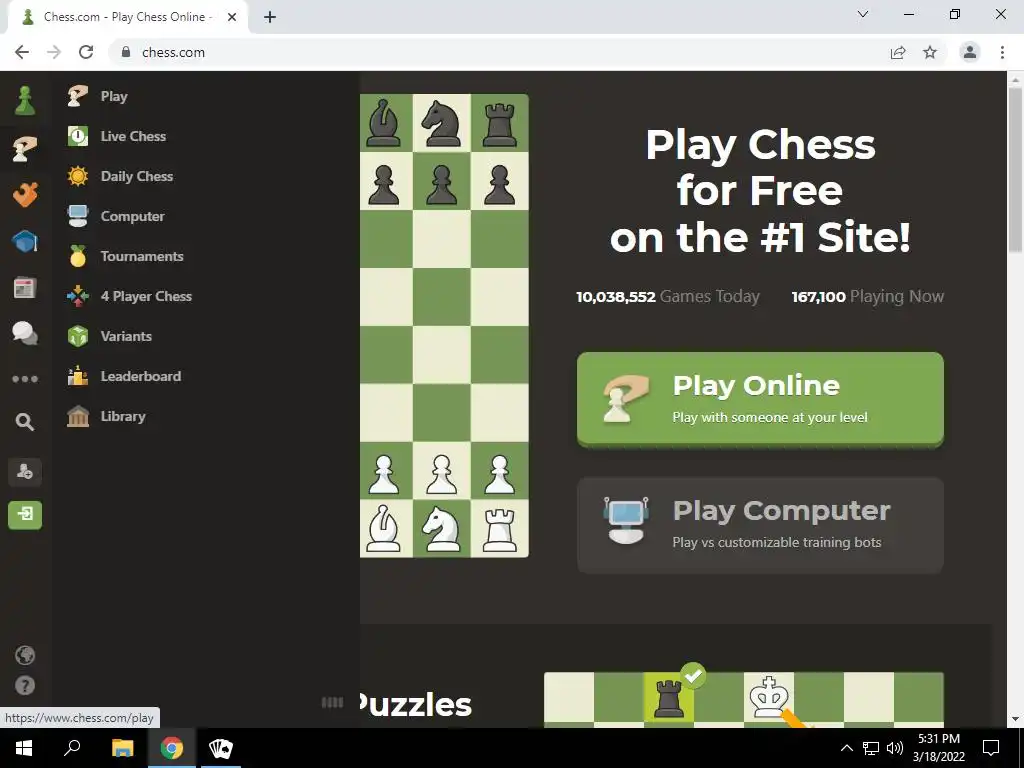Click the menu panel resize grip

(x=332, y=702)
